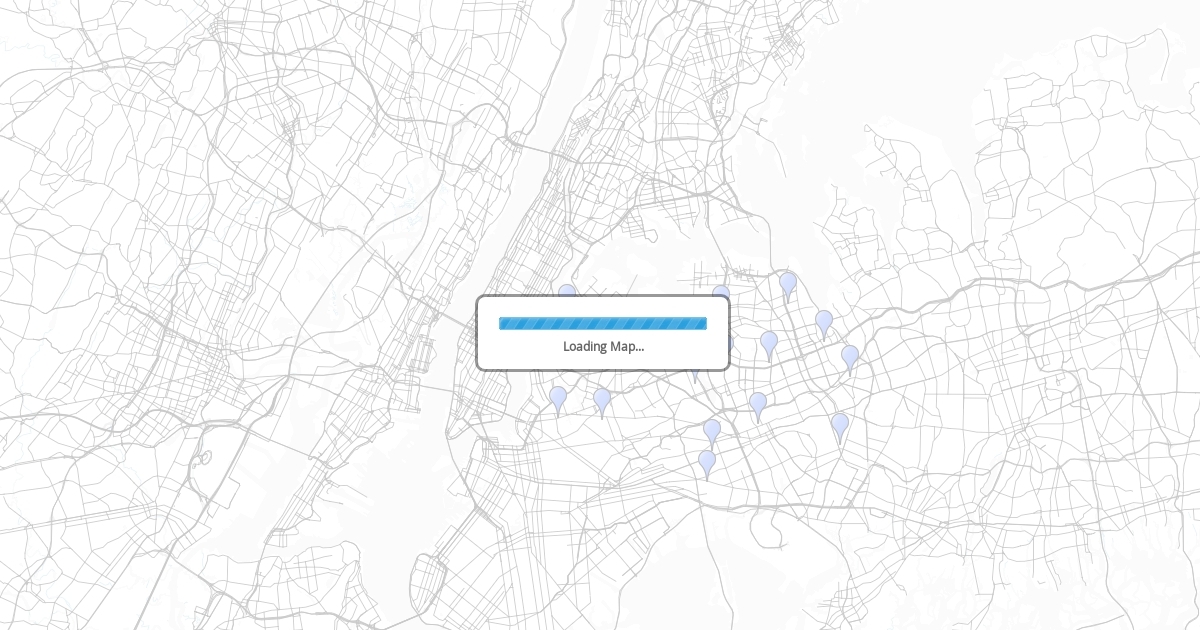1200x630 pixels.
Task: Click the pin directly above the southernmost pin
Action: (x=712, y=431)
